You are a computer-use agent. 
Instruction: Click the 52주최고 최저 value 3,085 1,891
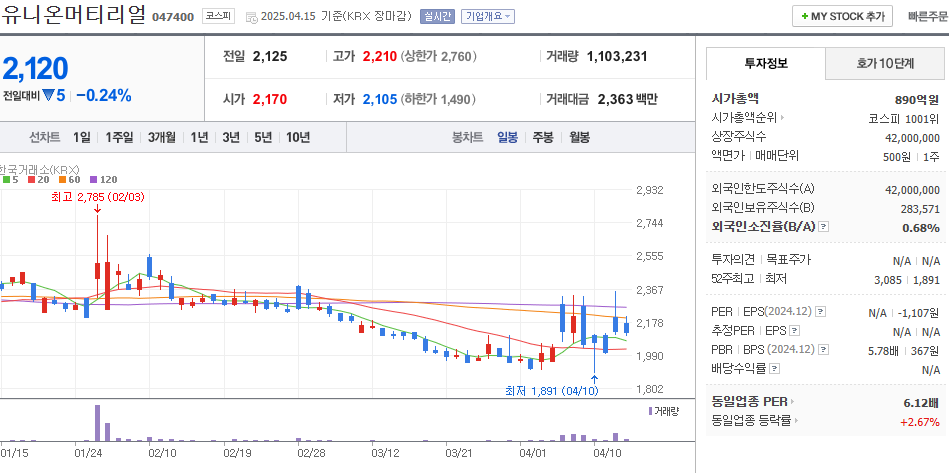pos(907,280)
